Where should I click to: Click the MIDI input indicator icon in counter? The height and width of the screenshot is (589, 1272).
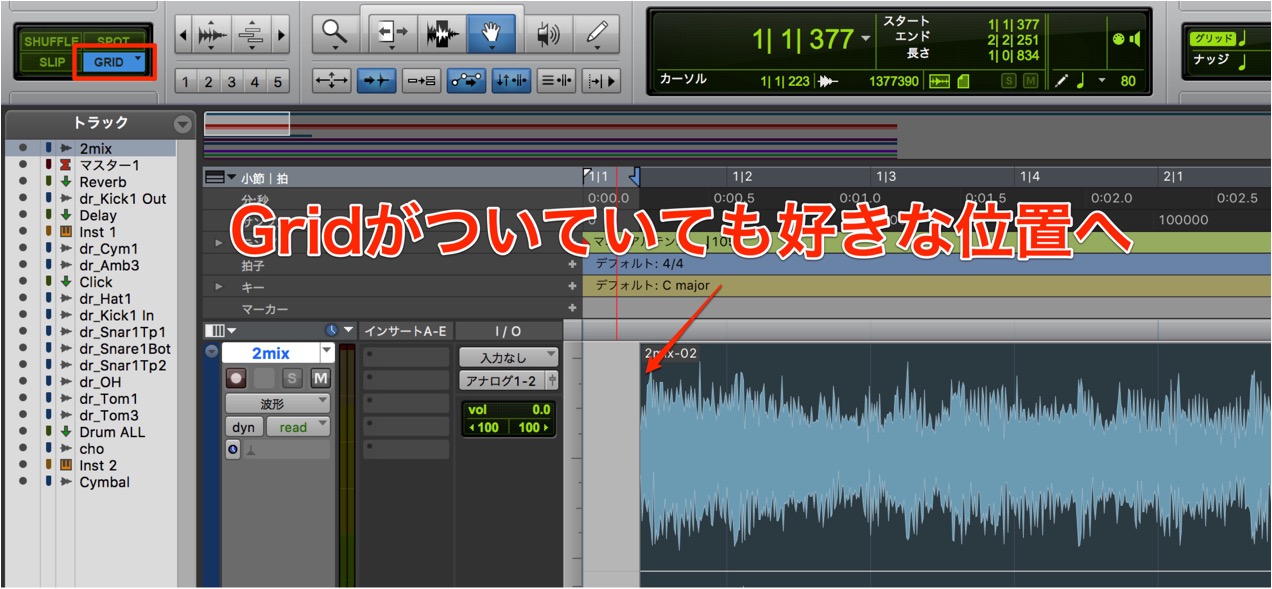click(1118, 39)
